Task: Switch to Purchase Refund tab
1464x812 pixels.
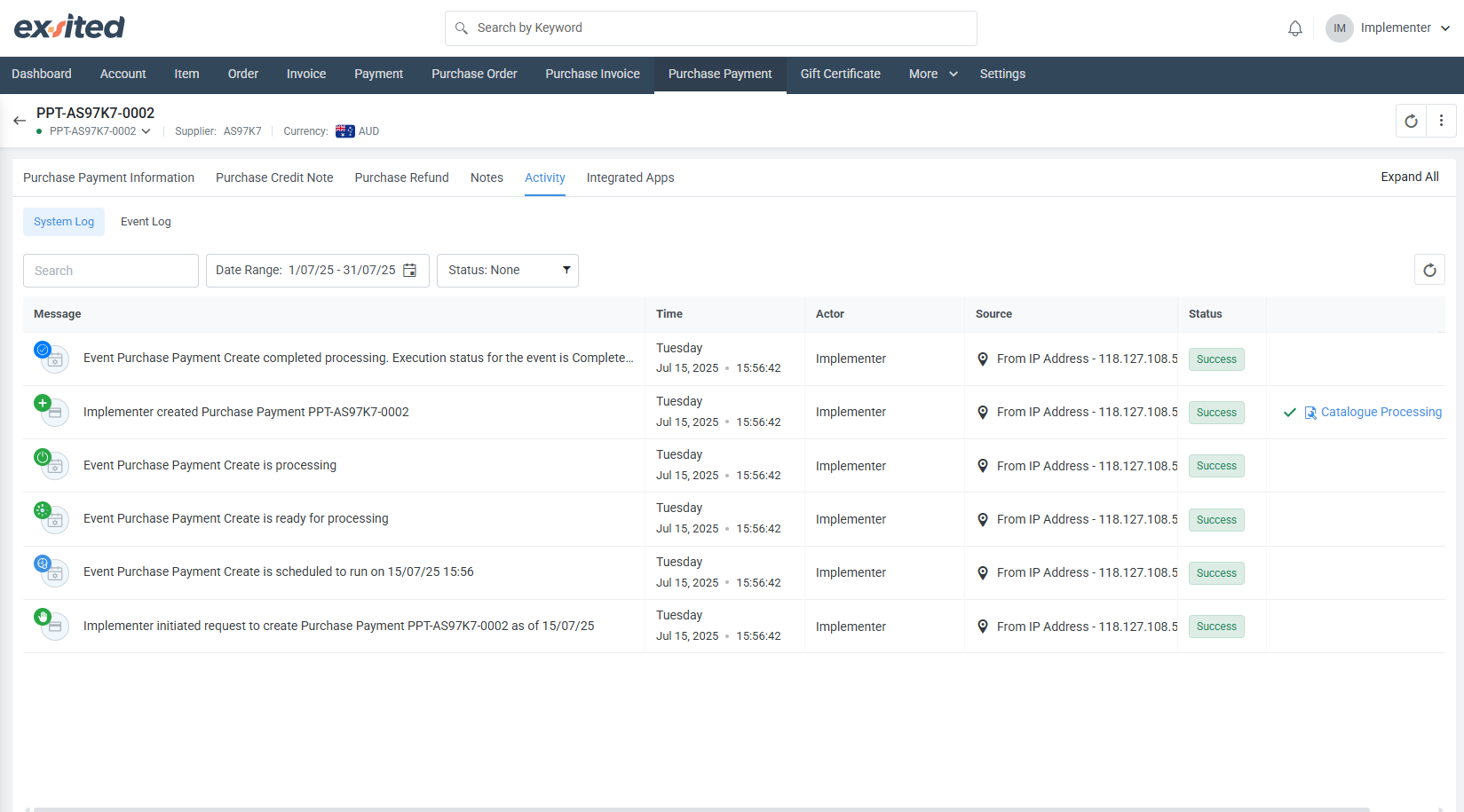Action: tap(402, 177)
